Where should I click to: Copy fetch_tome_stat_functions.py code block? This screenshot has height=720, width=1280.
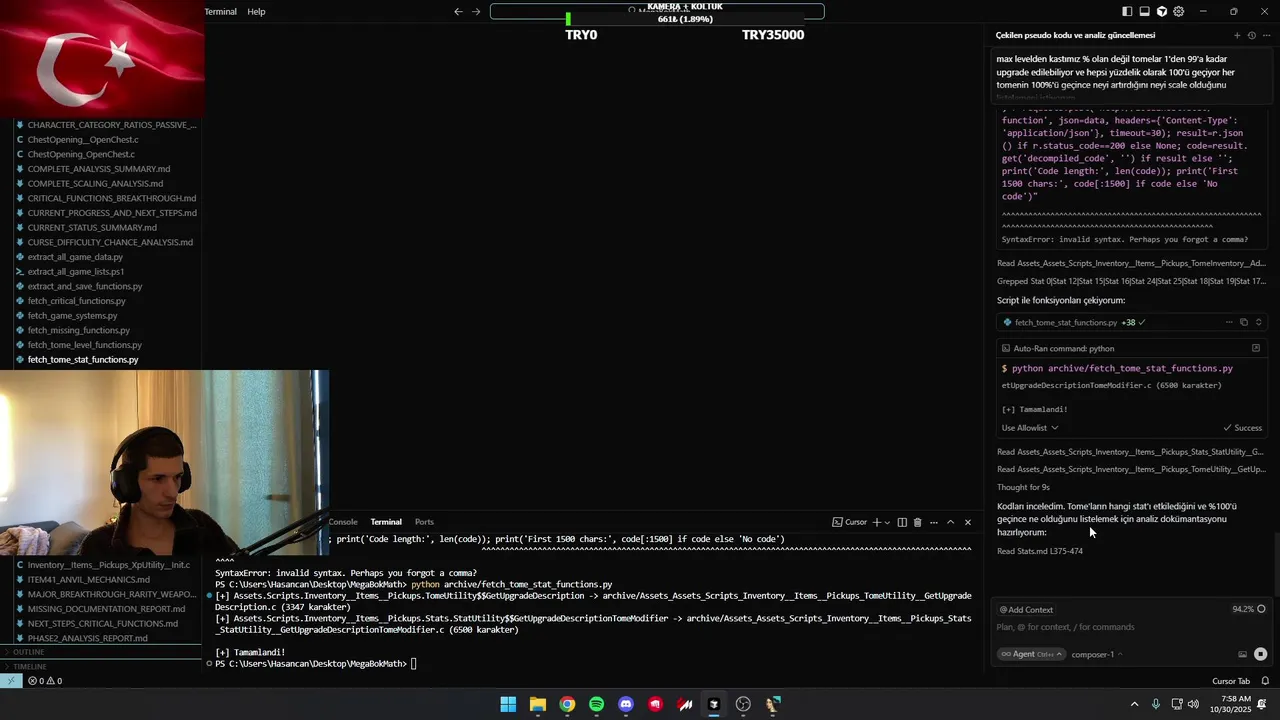(x=1244, y=322)
